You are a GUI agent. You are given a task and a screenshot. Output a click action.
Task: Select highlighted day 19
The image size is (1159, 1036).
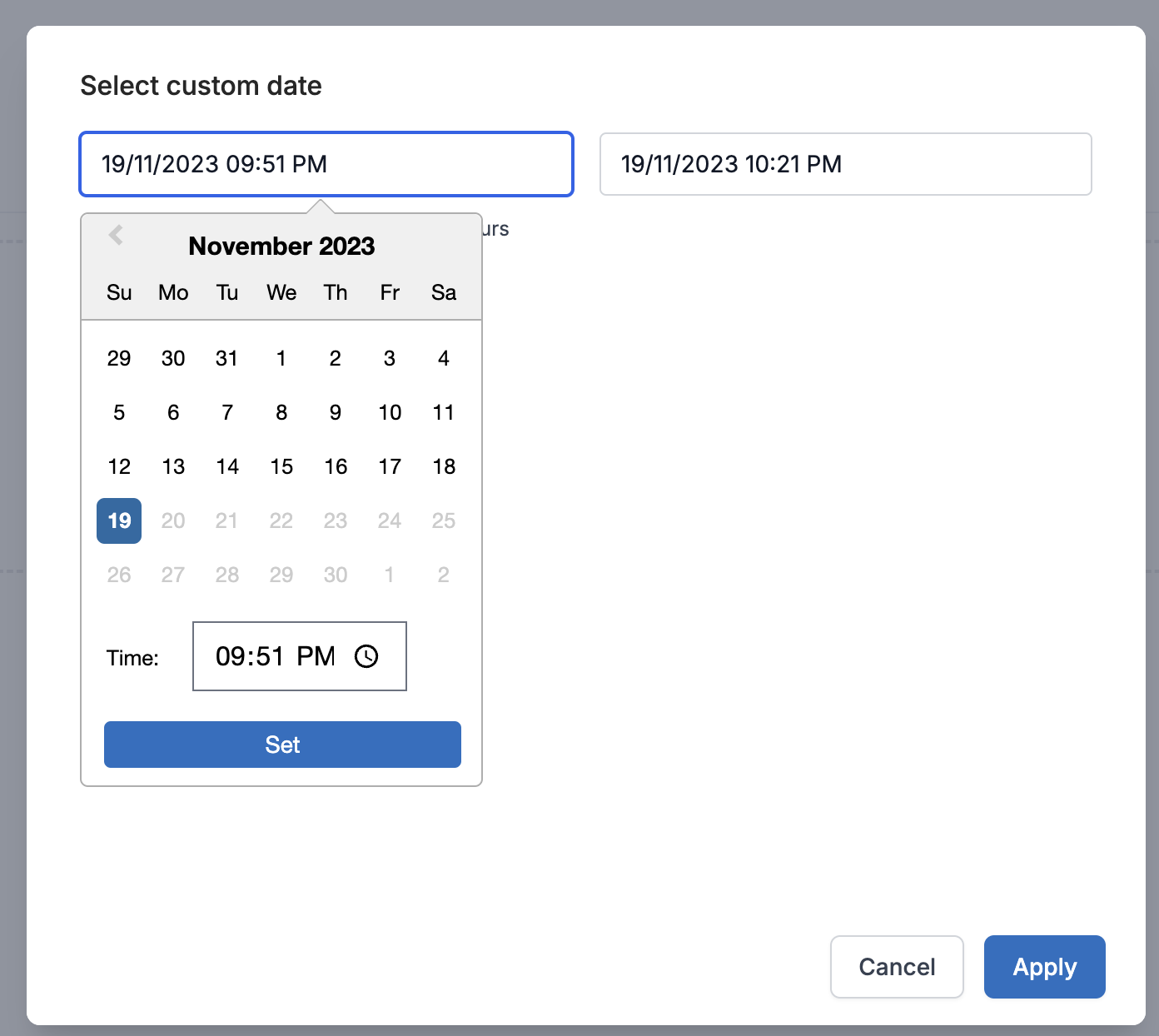[x=119, y=520]
